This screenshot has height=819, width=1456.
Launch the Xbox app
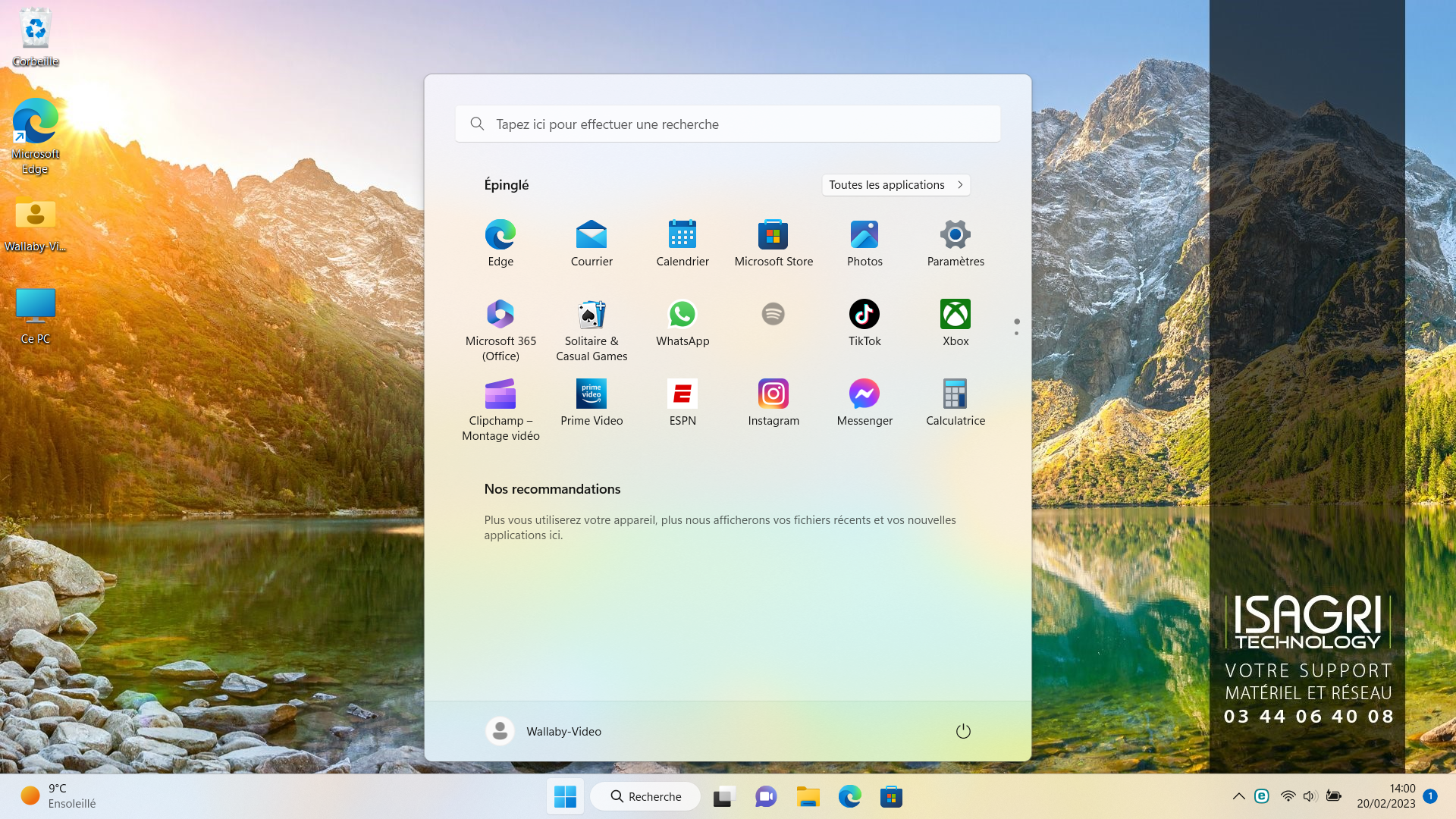pos(955,323)
